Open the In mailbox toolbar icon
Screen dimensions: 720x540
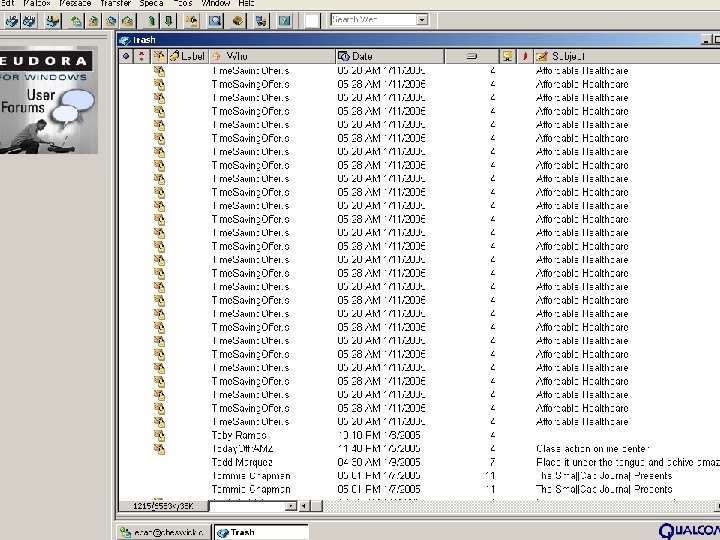12,21
